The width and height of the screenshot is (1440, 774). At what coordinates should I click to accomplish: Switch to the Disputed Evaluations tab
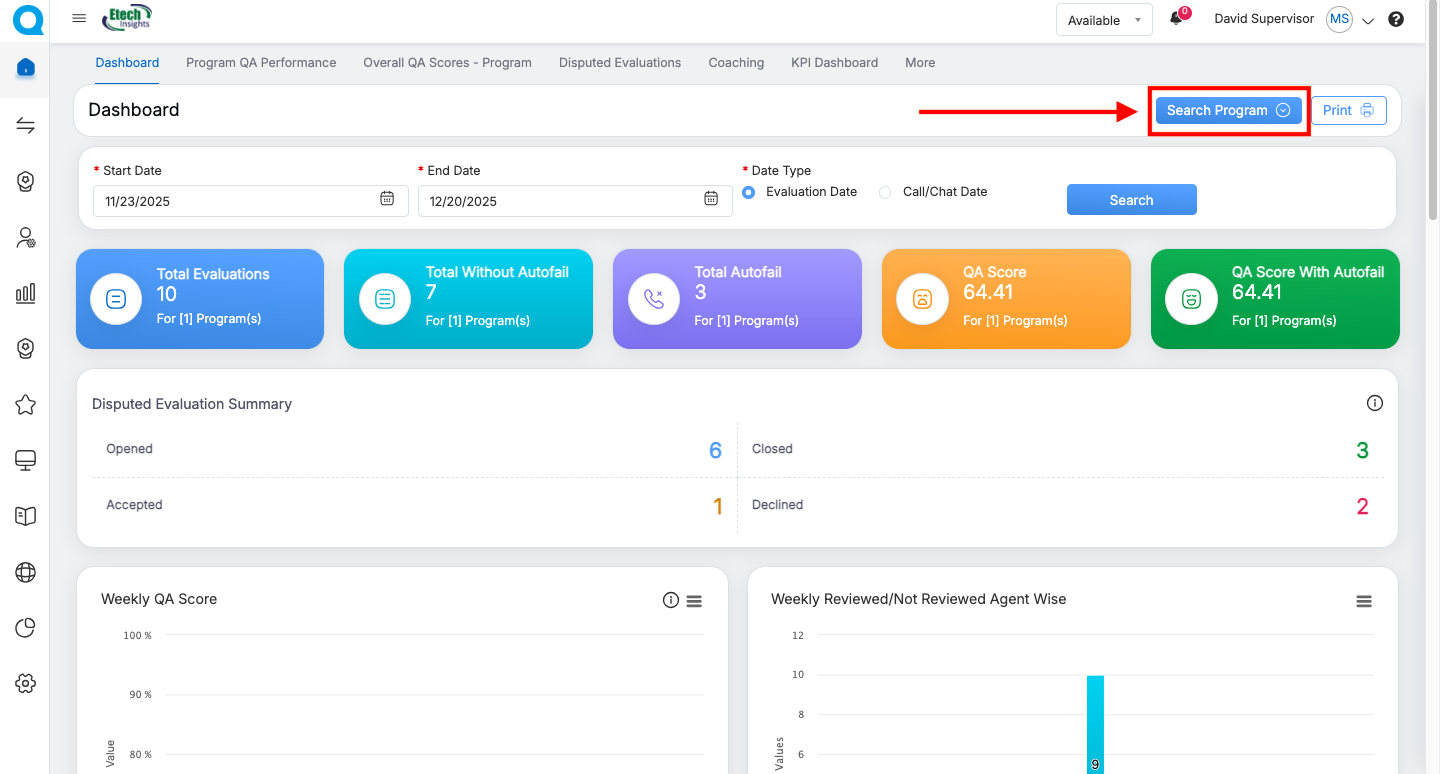[x=620, y=62]
